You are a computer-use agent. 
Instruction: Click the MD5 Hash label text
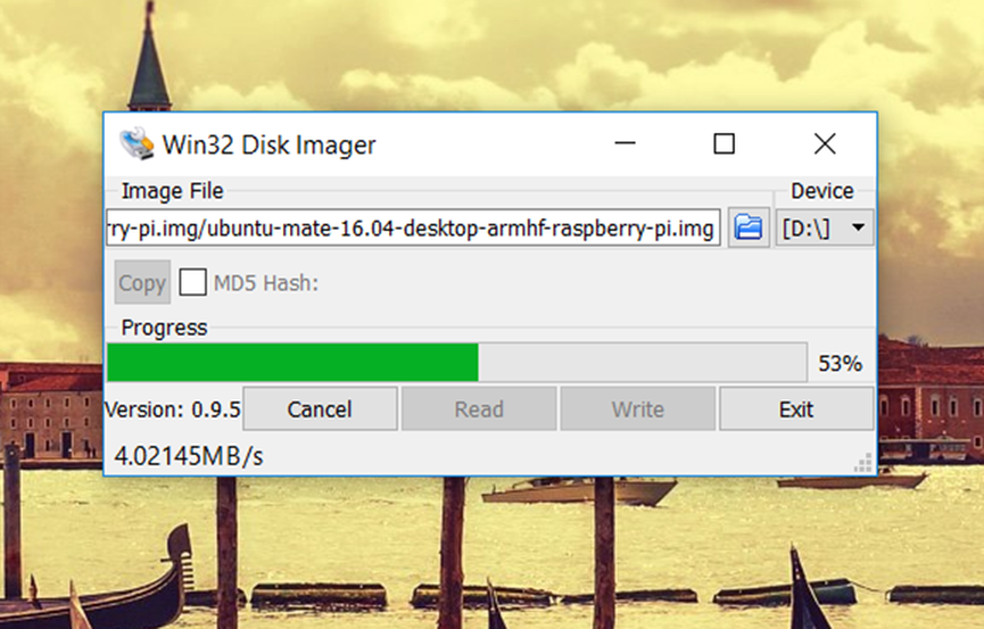pos(266,283)
